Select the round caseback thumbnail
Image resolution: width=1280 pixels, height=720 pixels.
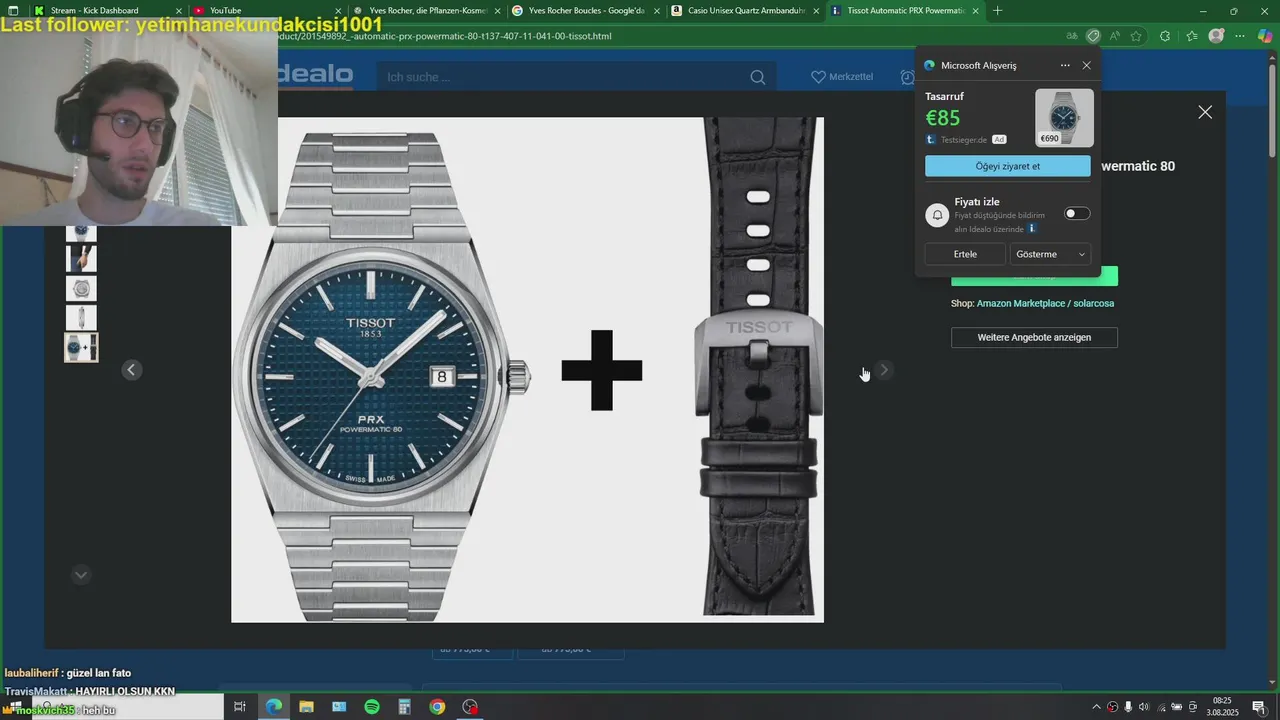point(81,288)
